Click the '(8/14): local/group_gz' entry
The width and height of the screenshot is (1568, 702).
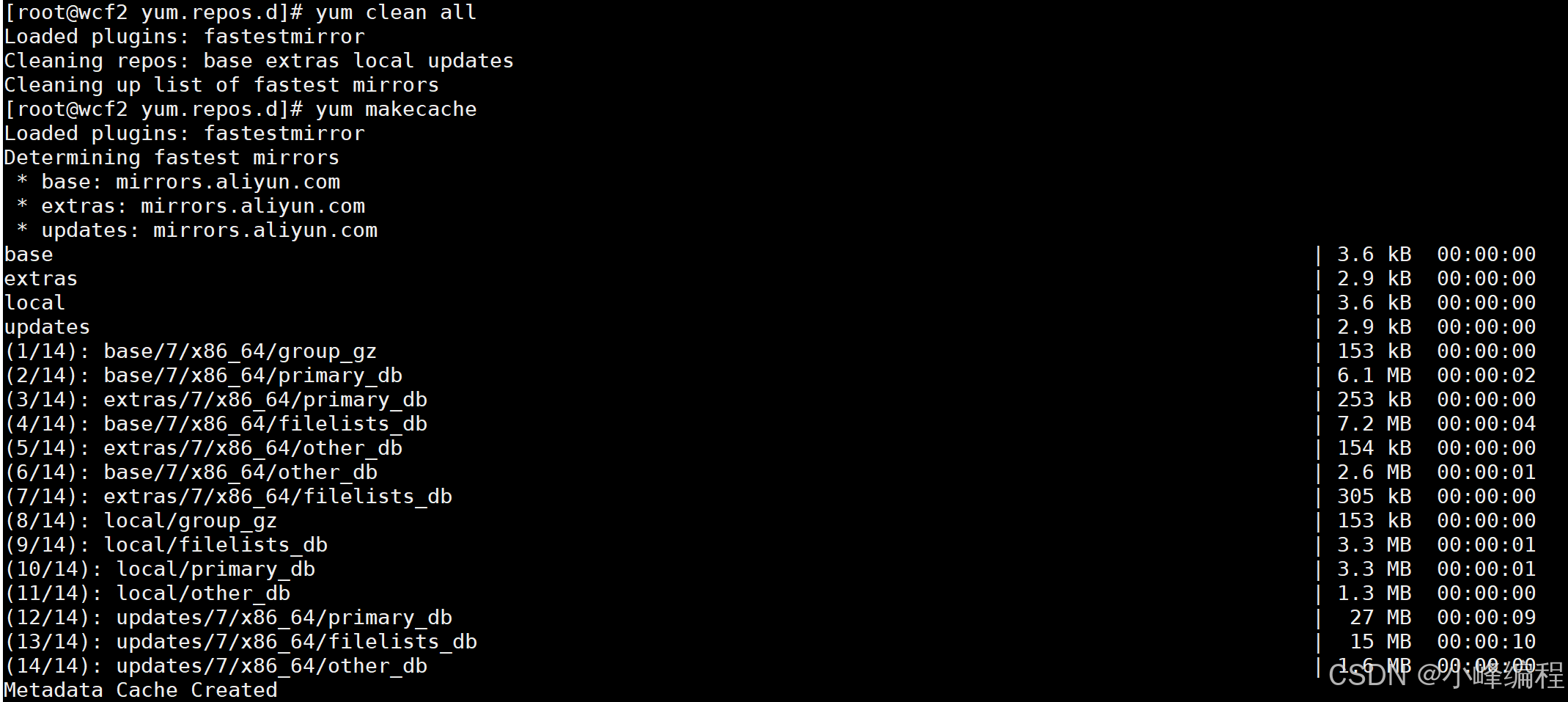click(141, 521)
